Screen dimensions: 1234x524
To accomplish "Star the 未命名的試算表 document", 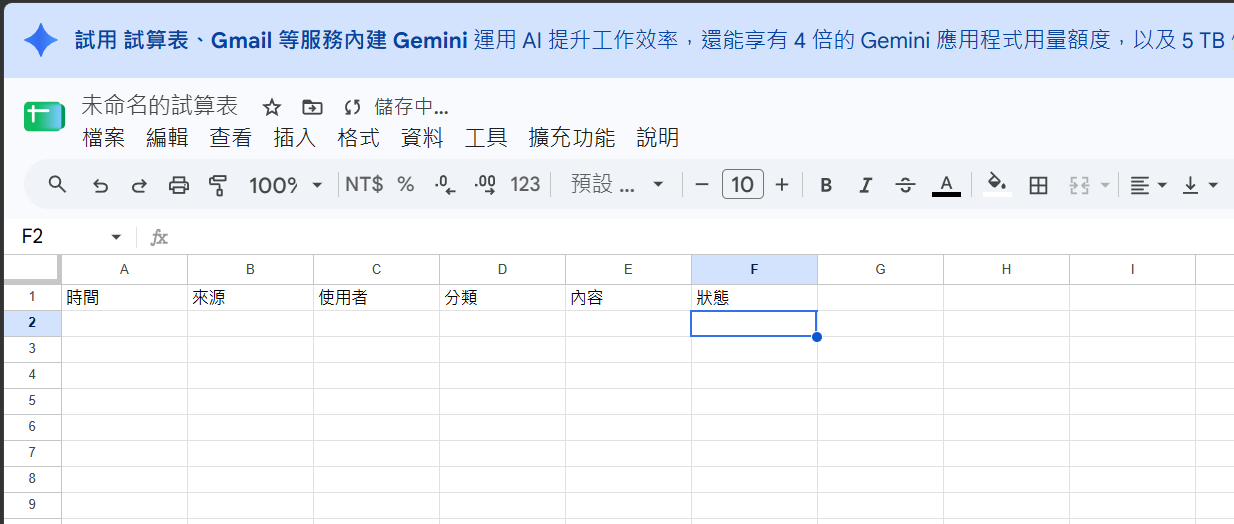I will point(272,107).
